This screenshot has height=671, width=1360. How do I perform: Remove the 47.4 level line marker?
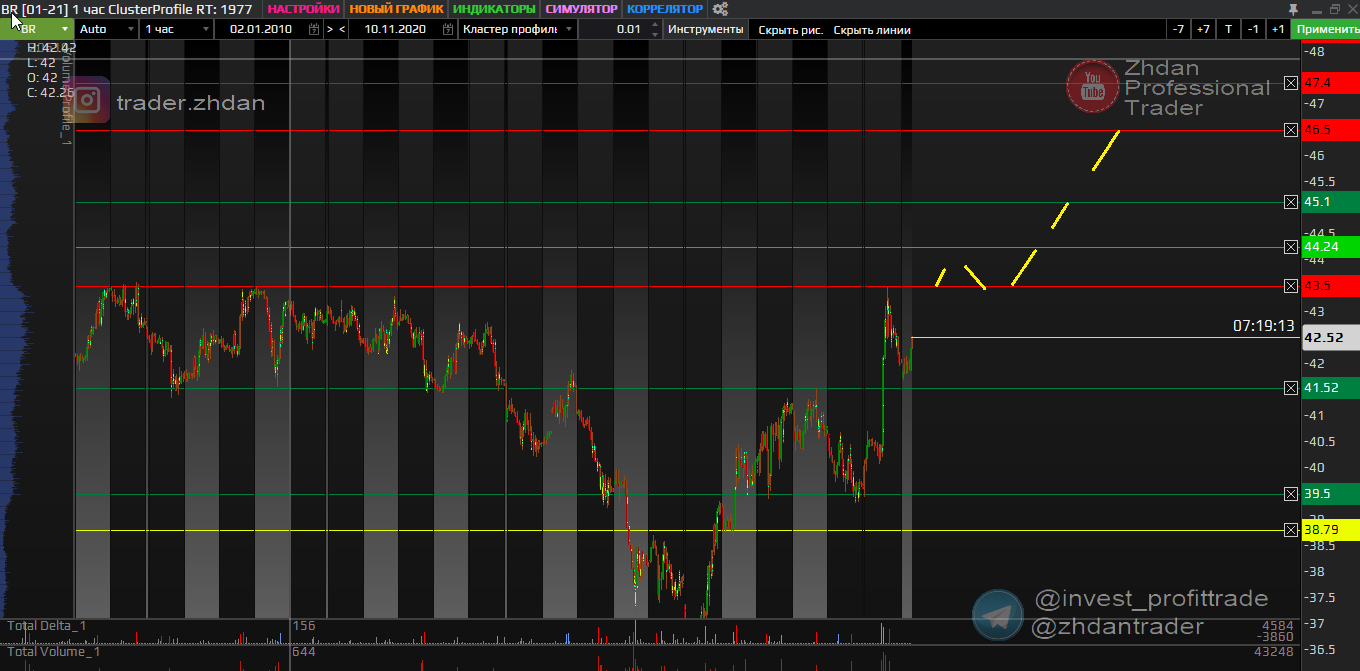click(x=1290, y=83)
